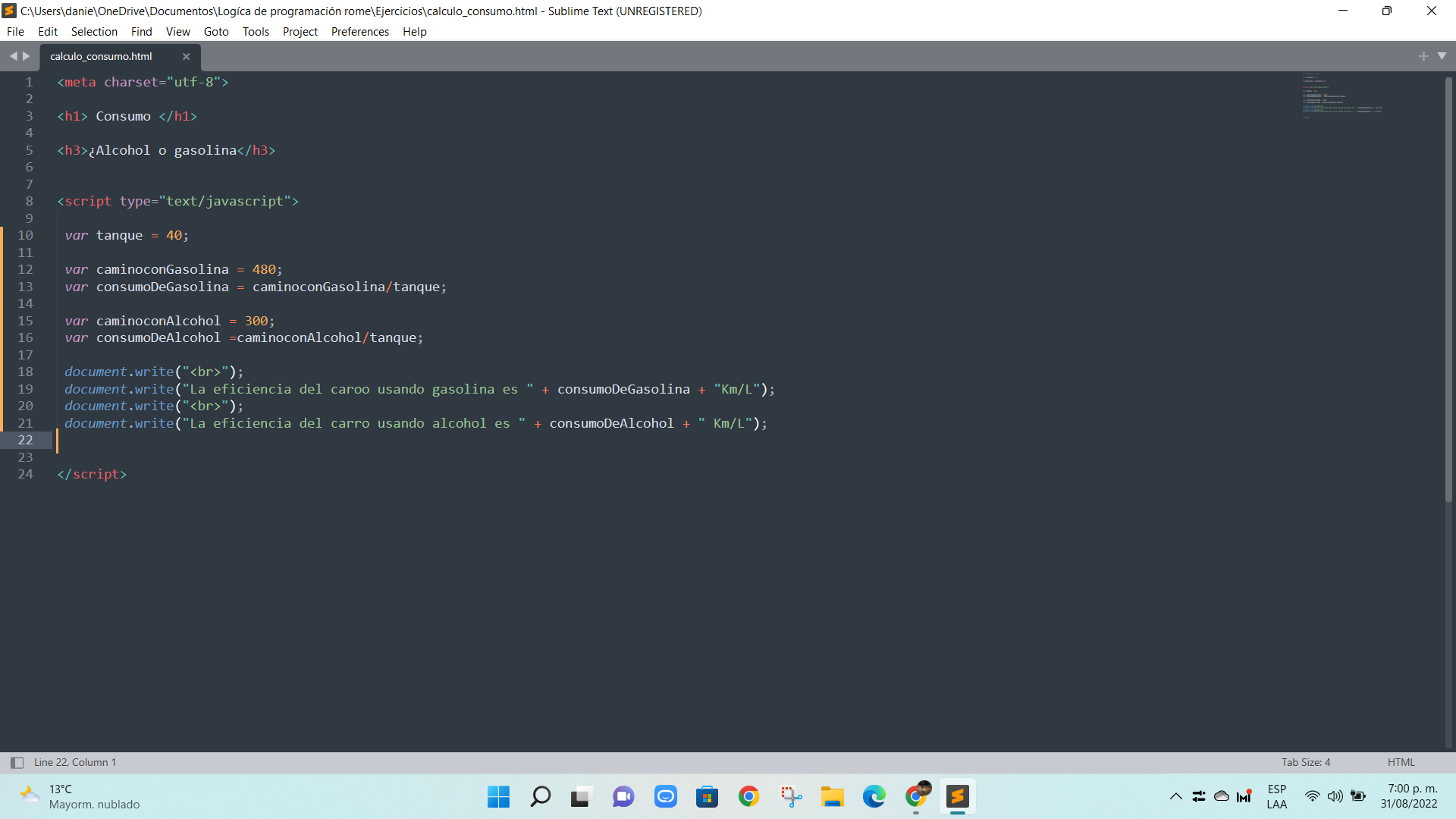The height and width of the screenshot is (819, 1456).
Task: Open the blue chat app taskbar icon
Action: pyautogui.click(x=665, y=797)
